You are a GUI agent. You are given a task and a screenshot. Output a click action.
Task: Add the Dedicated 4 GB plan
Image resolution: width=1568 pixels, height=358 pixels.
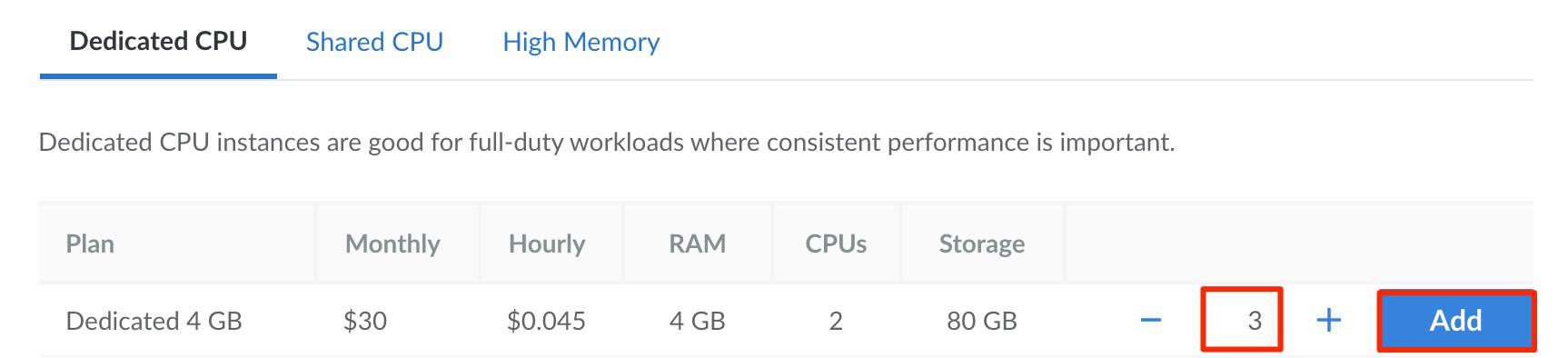point(1456,320)
